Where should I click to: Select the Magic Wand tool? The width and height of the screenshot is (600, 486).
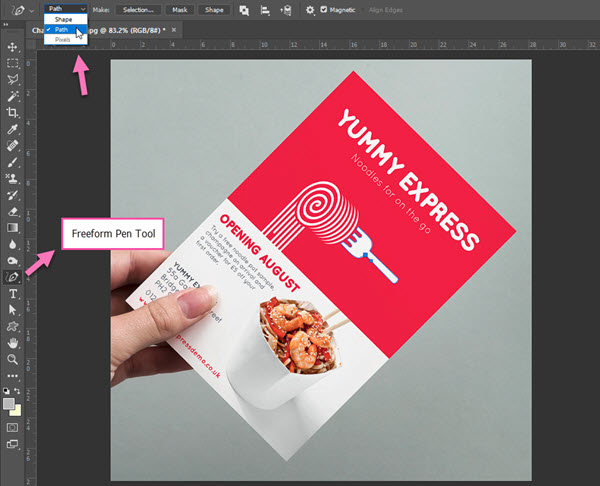12,96
